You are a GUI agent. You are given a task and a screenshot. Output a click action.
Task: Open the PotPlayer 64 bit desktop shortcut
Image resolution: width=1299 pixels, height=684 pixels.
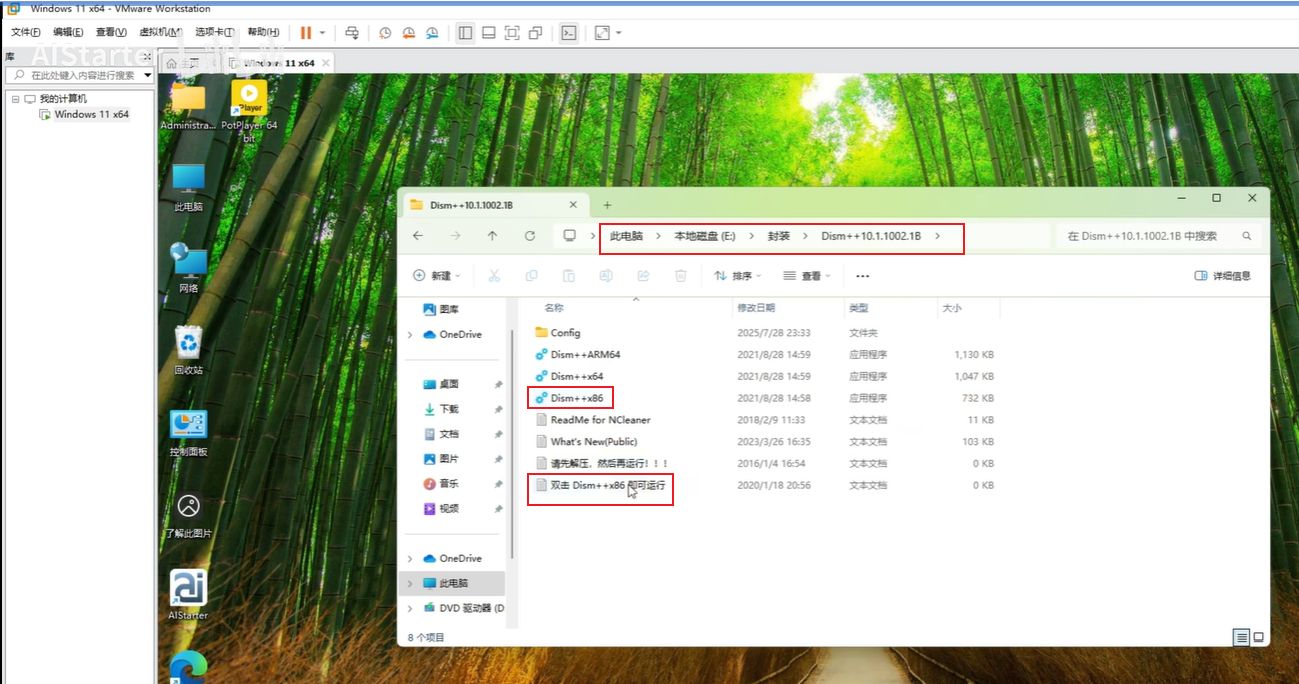click(249, 100)
